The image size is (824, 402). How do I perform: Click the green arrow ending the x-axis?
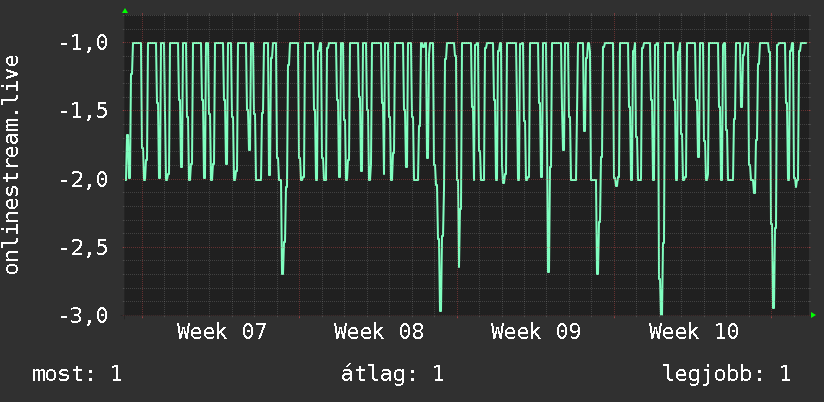(813, 315)
